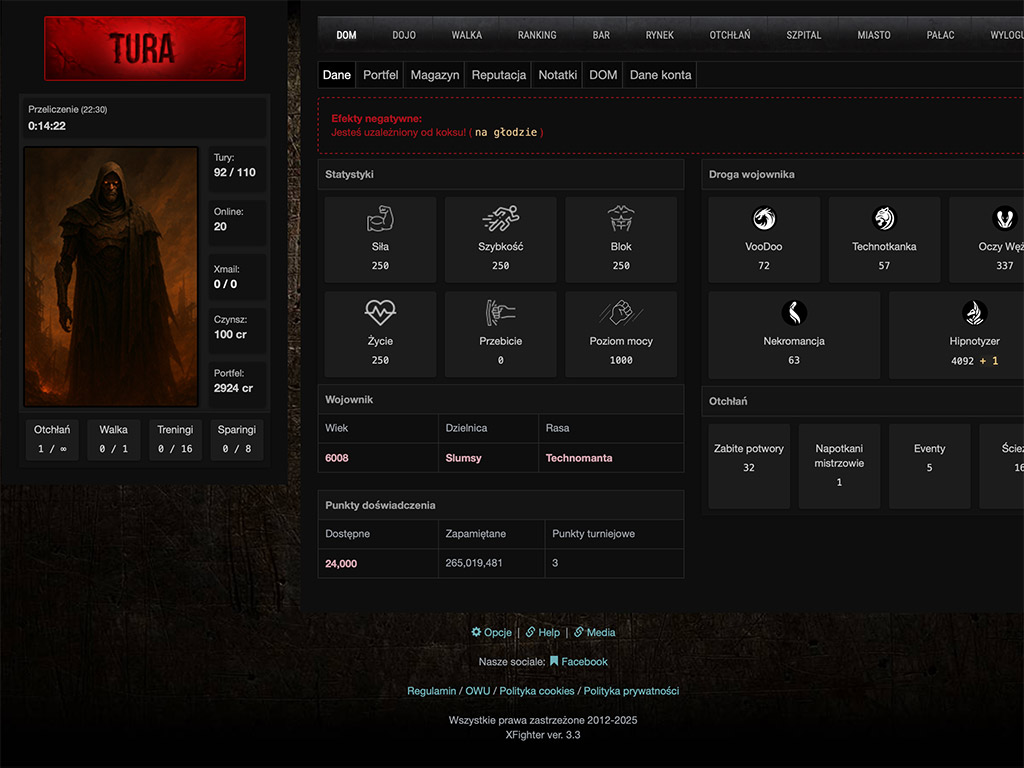This screenshot has width=1024, height=768.
Task: Click the Przebicie punch icon
Action: 500,313
